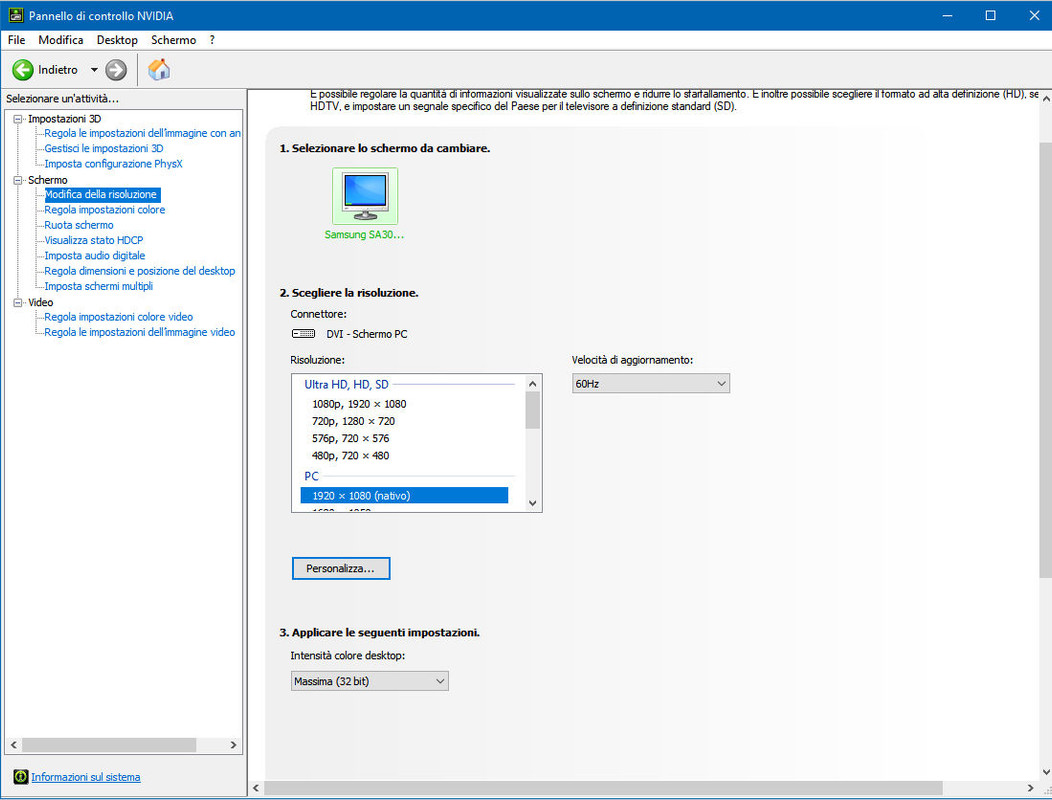Viewport: 1052px width, 800px height.
Task: Open Regola le impostazioni dell'immagine con anteprima
Action: (x=142, y=133)
